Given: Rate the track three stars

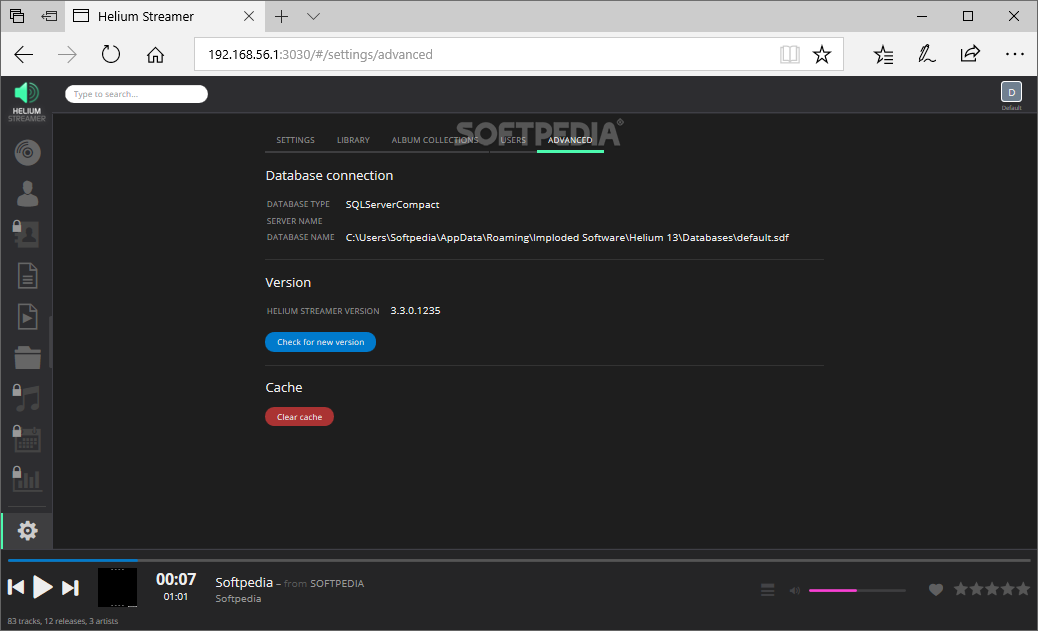Looking at the screenshot, I should coord(992,589).
